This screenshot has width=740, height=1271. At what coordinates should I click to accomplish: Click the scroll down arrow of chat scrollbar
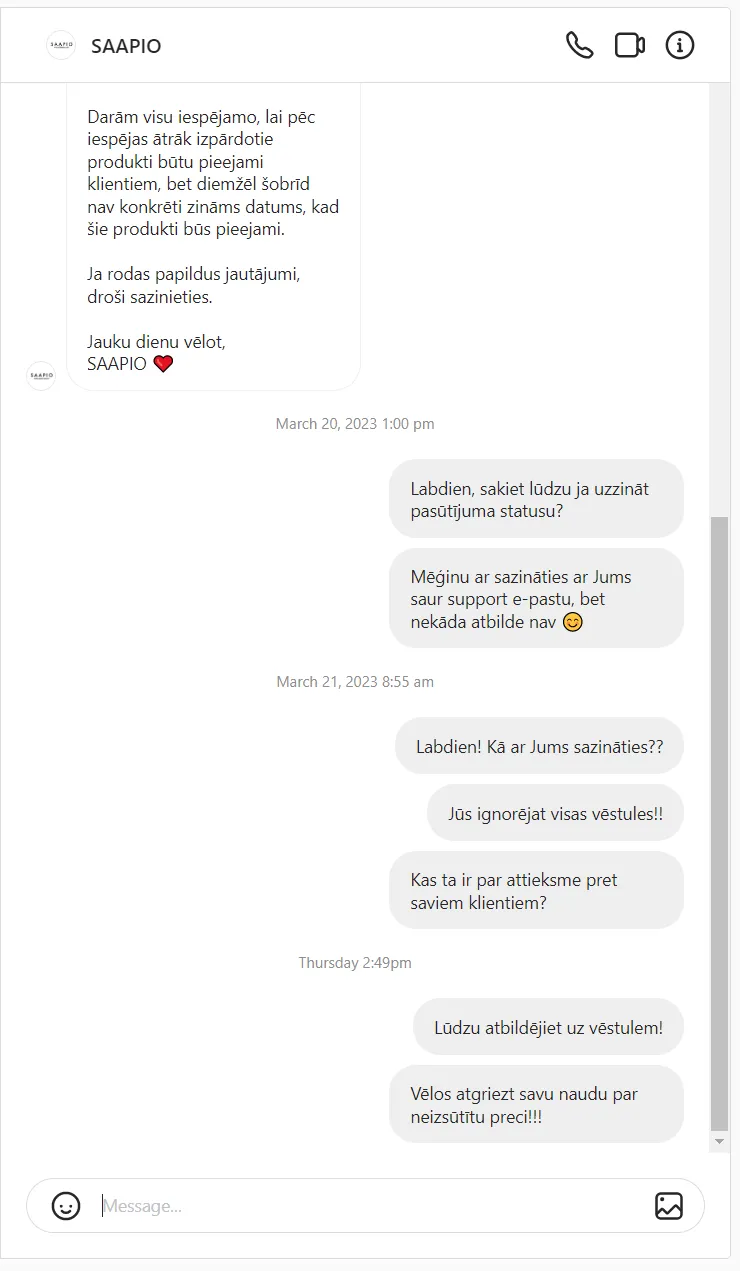pyautogui.click(x=719, y=1141)
